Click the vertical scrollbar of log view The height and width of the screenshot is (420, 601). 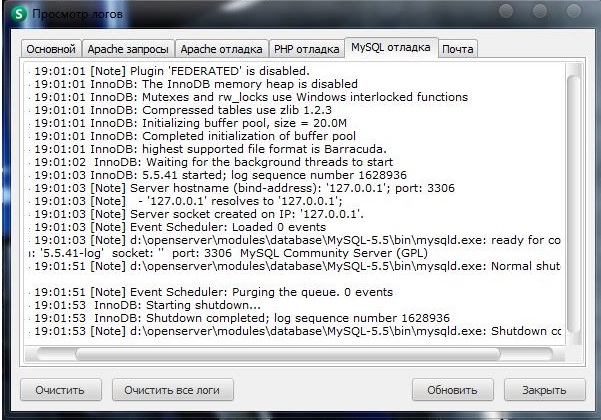click(x=574, y=203)
